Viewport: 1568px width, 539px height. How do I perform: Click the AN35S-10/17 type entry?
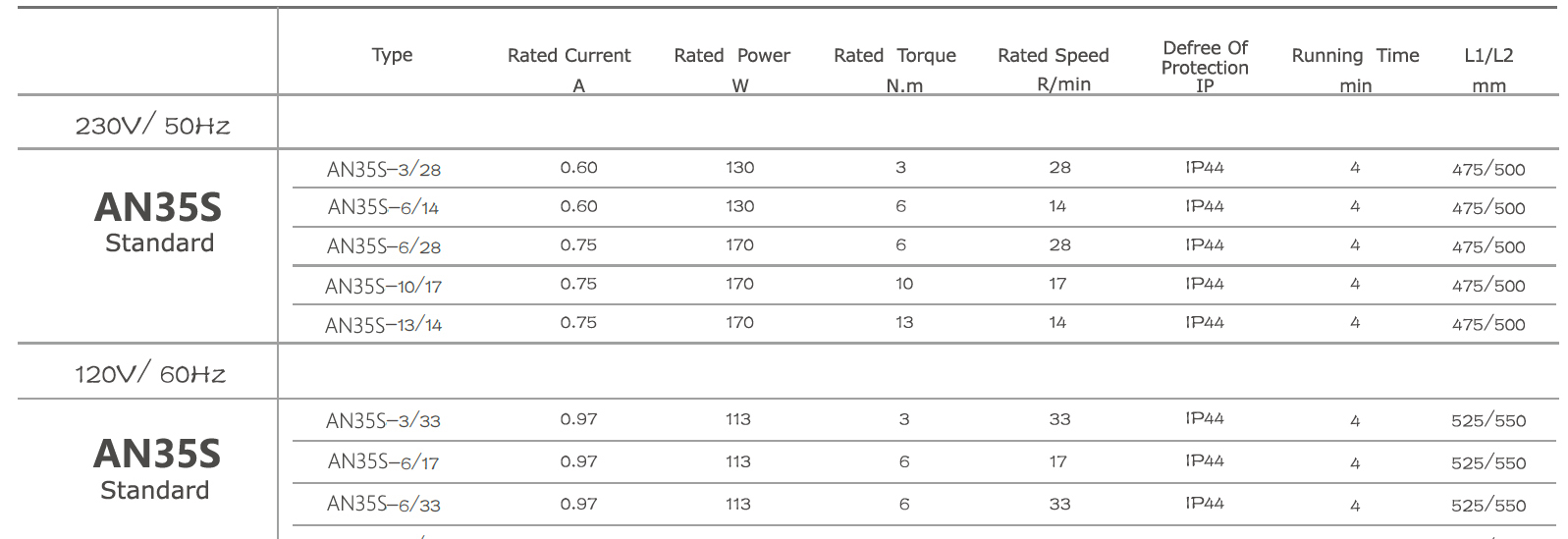[384, 286]
